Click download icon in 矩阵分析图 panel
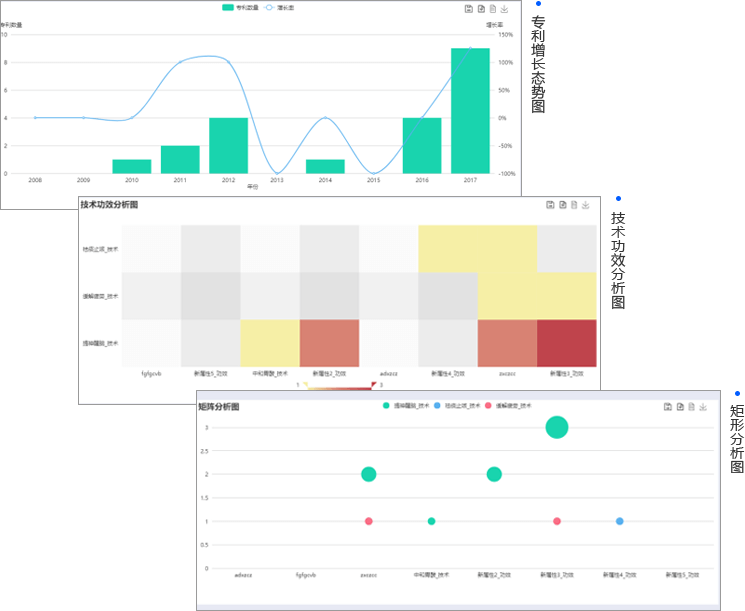Screen dimensions: 745x611 (x=704, y=407)
